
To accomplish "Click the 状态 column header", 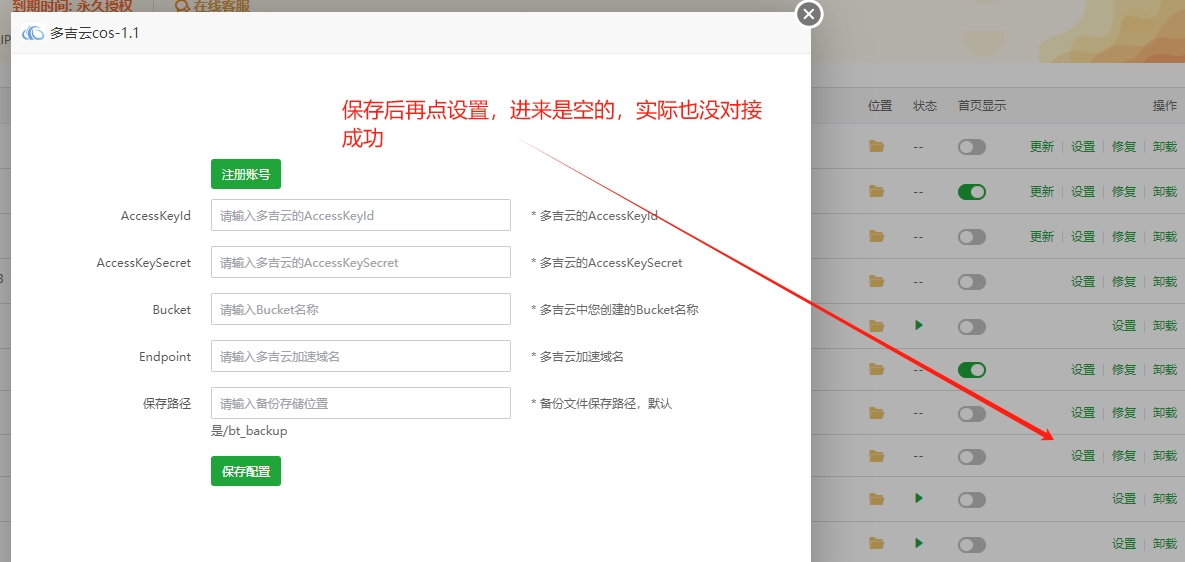I will pyautogui.click(x=925, y=106).
